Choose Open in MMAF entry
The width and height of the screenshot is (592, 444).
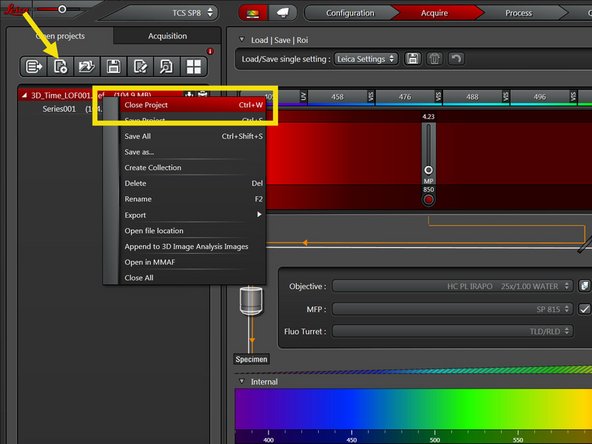tap(193, 262)
